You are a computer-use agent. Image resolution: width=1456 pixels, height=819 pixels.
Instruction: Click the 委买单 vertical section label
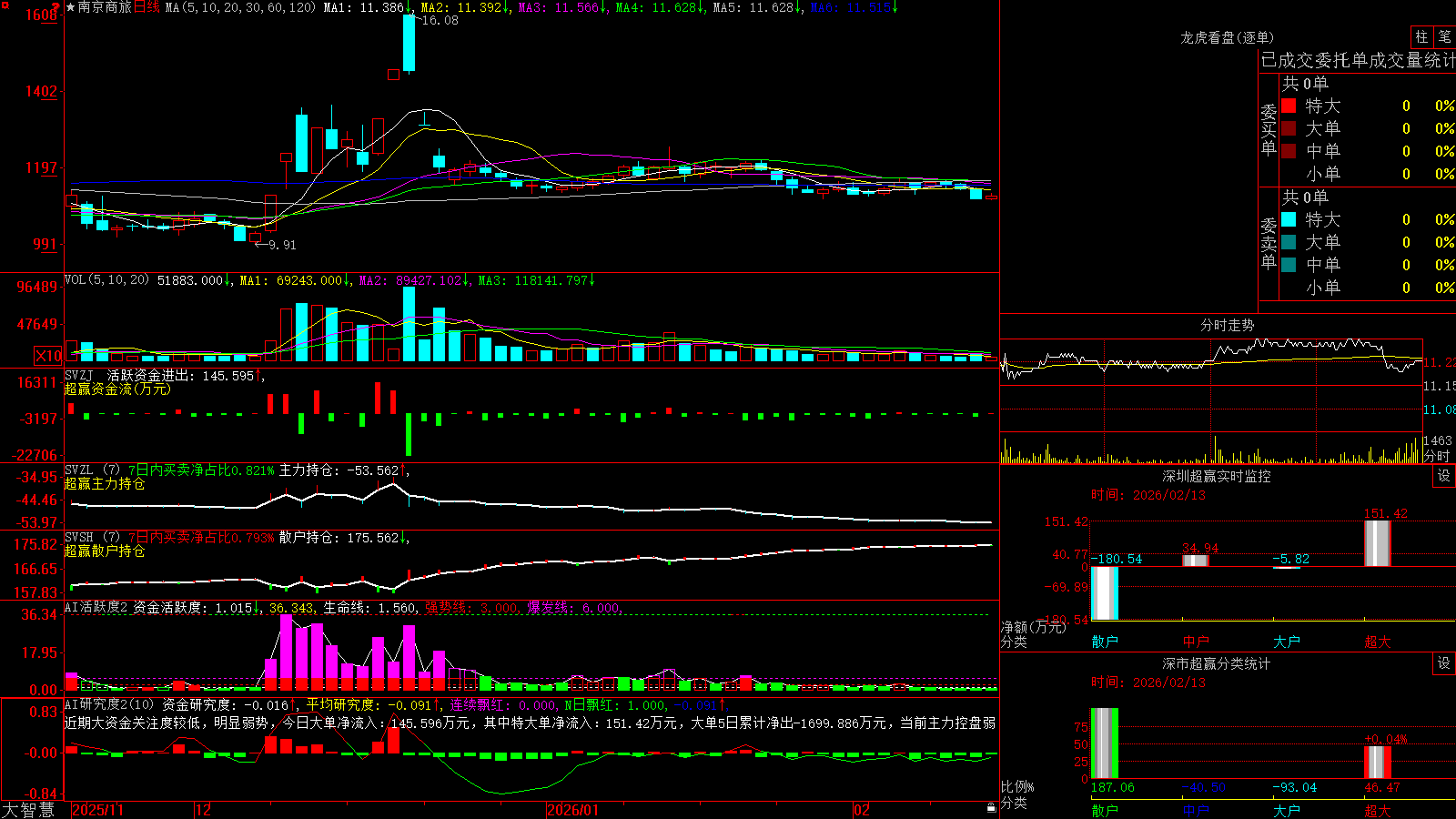click(1269, 130)
